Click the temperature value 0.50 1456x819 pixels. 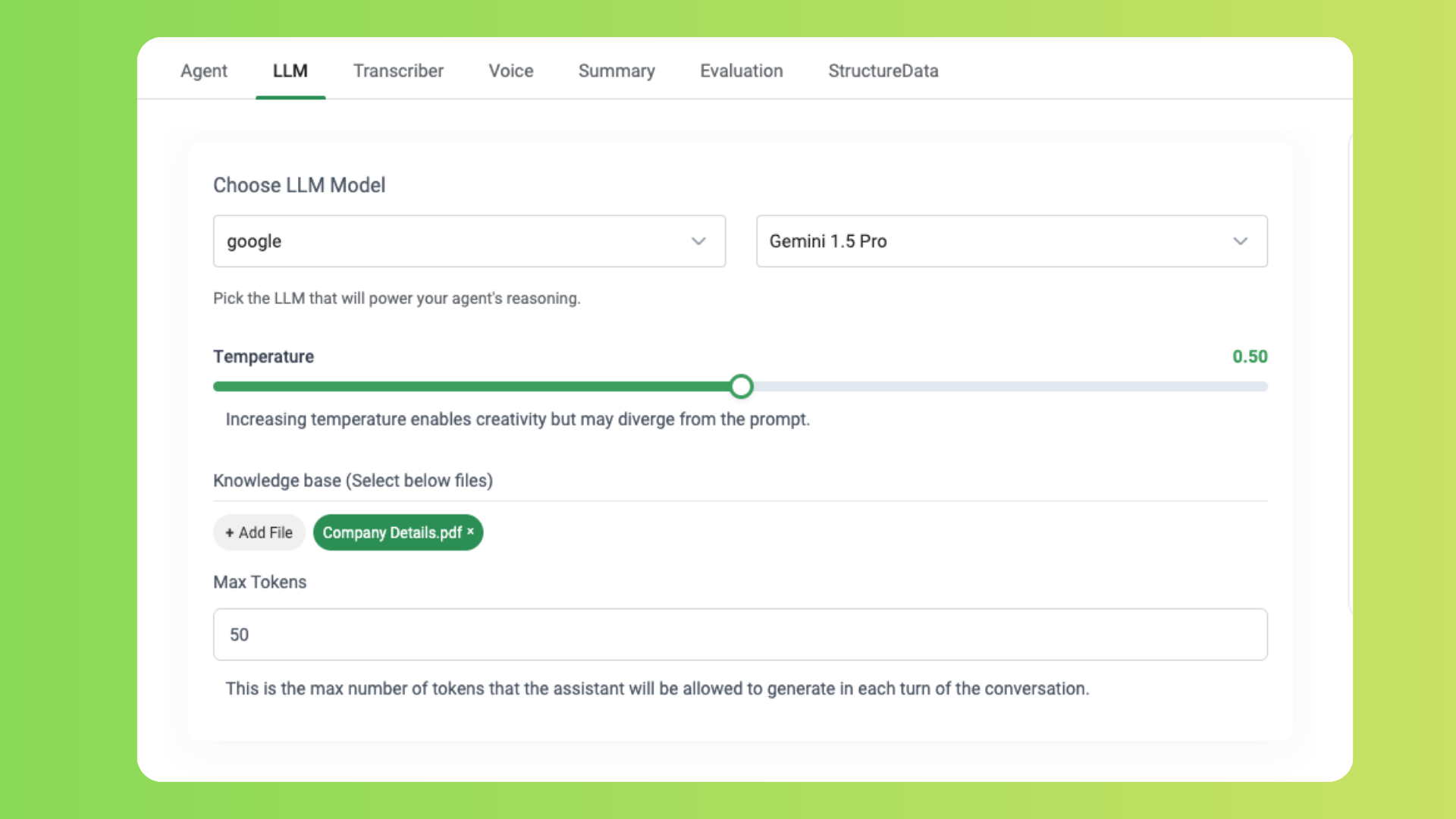[1249, 356]
